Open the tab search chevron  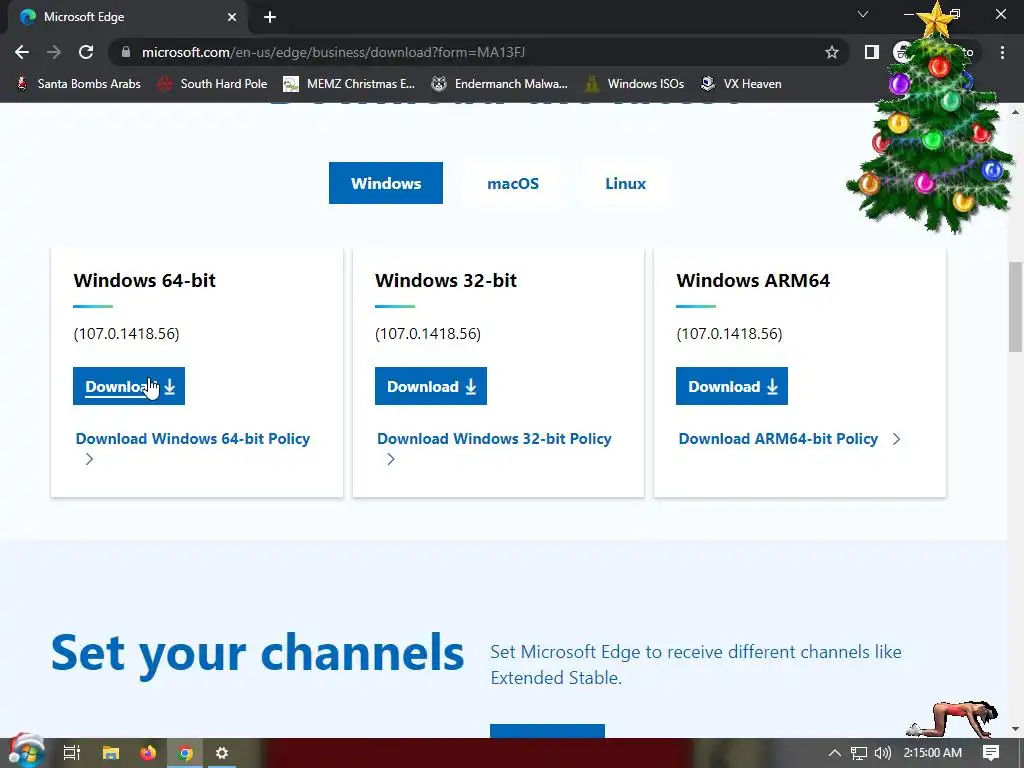863,14
